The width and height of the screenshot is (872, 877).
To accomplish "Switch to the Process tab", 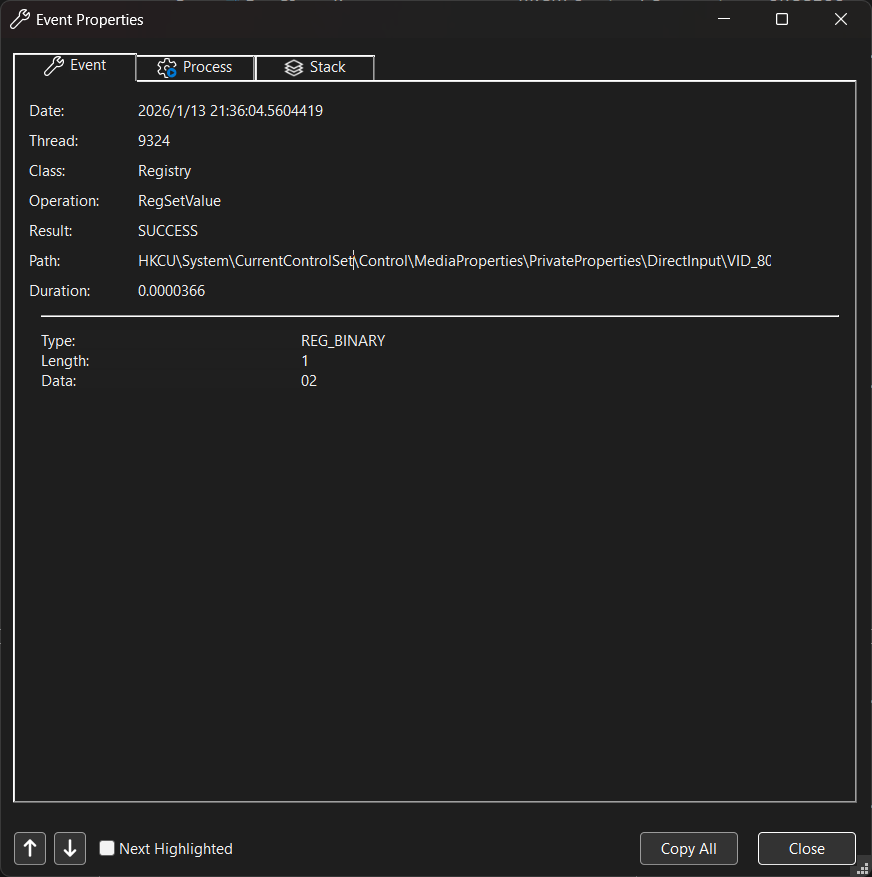I will tap(195, 67).
